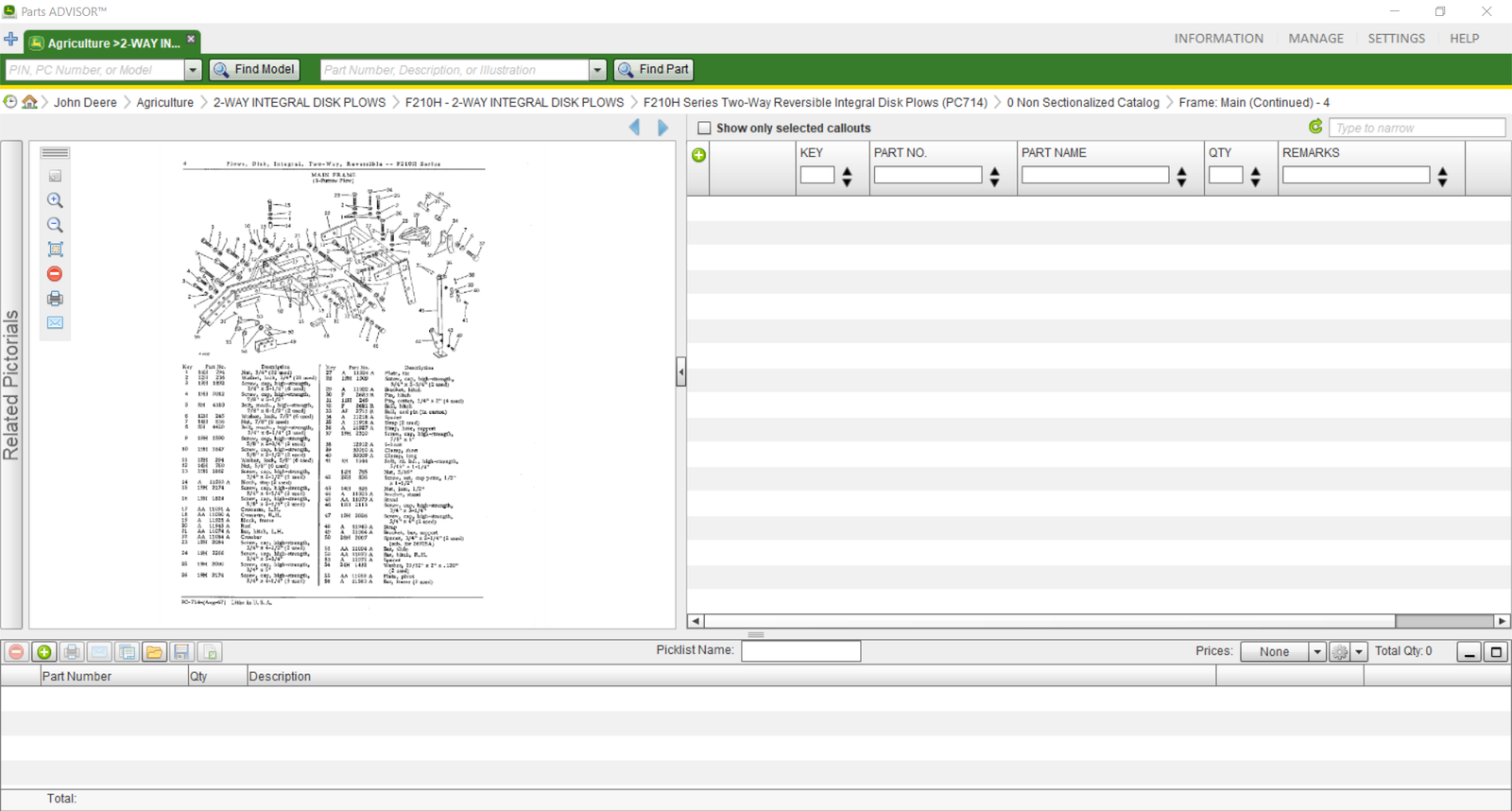Maximize the picklist panel
1512x811 pixels.
(x=1496, y=652)
